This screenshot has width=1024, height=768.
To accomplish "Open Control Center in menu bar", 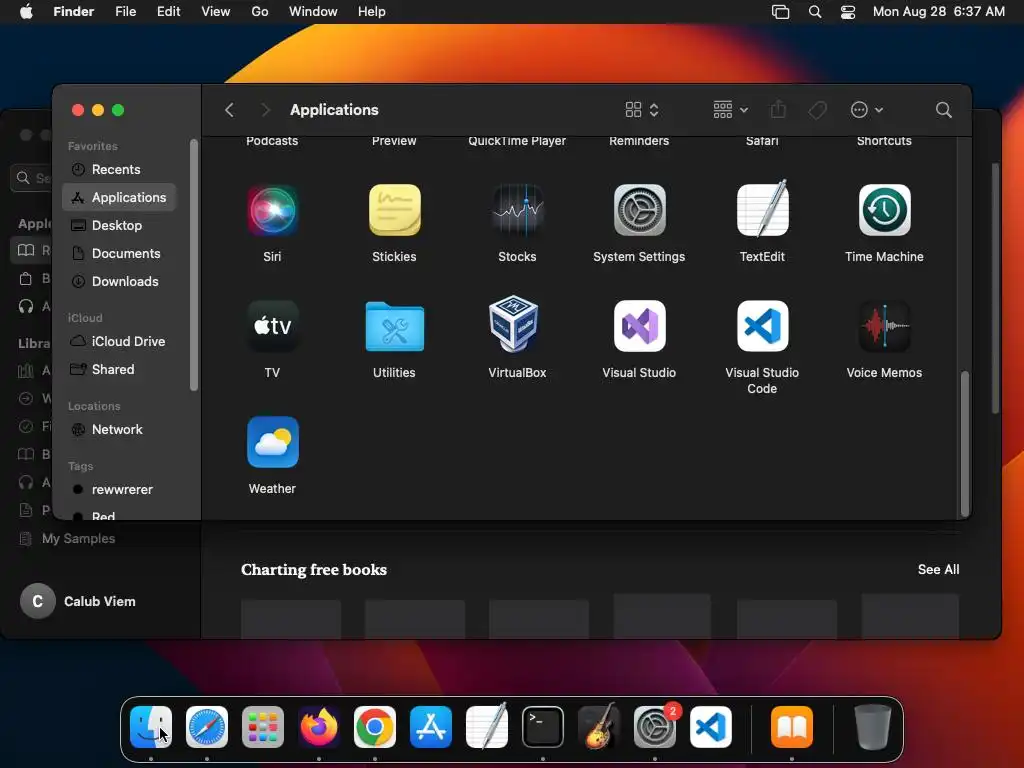I will click(x=848, y=12).
